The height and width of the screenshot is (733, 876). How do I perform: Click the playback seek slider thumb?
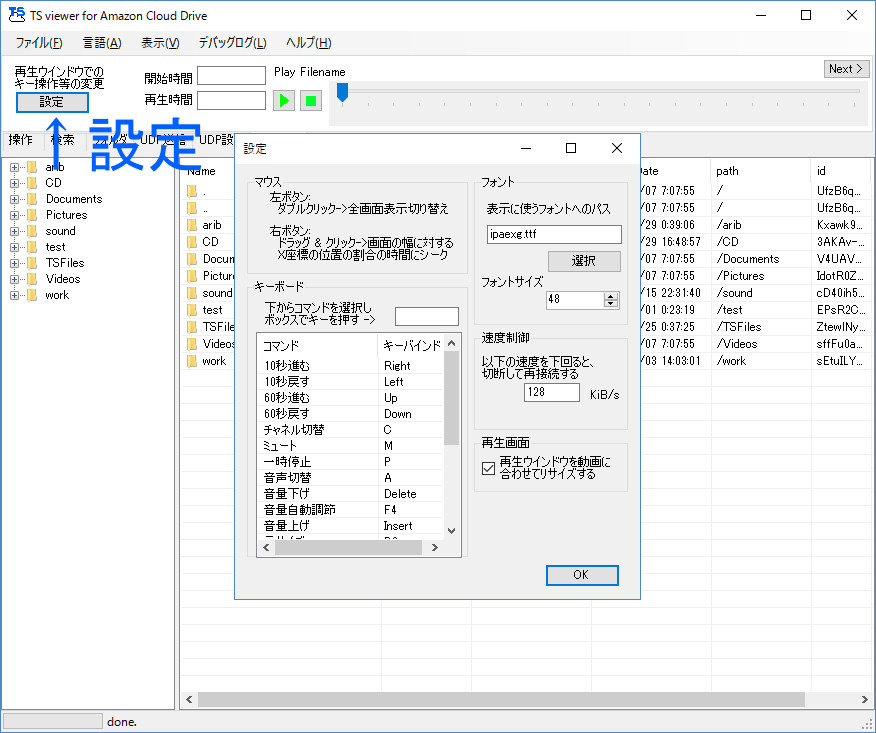pyautogui.click(x=342, y=92)
